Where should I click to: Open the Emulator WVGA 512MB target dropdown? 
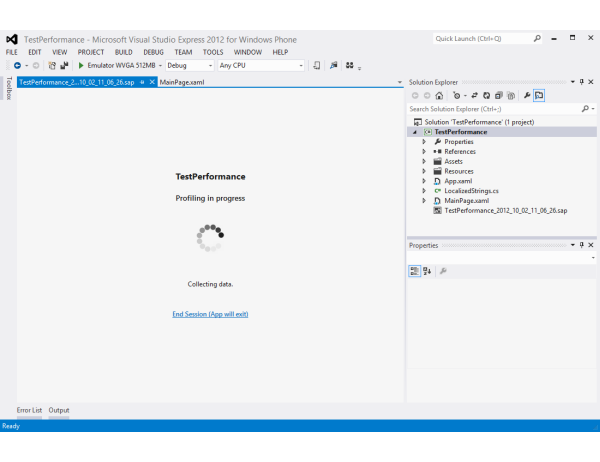click(160, 65)
